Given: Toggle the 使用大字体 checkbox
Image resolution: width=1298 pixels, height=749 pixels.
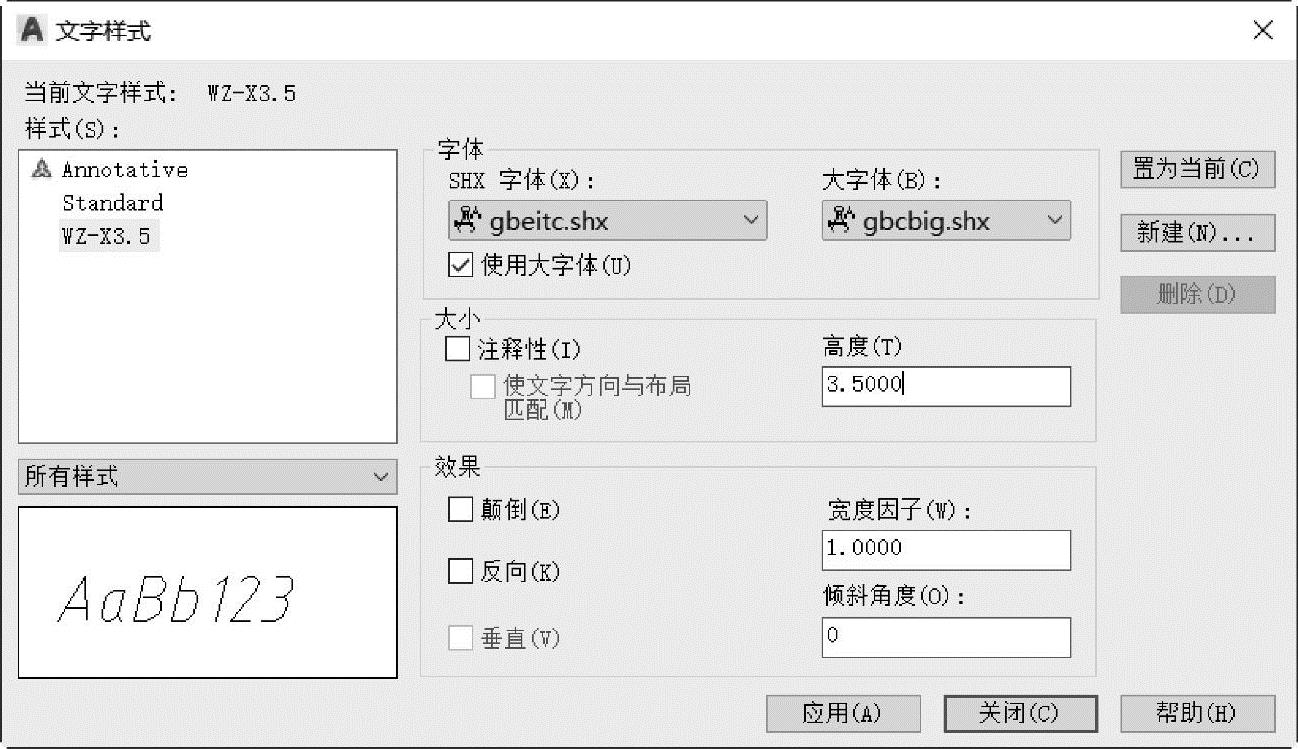Looking at the screenshot, I should (461, 266).
